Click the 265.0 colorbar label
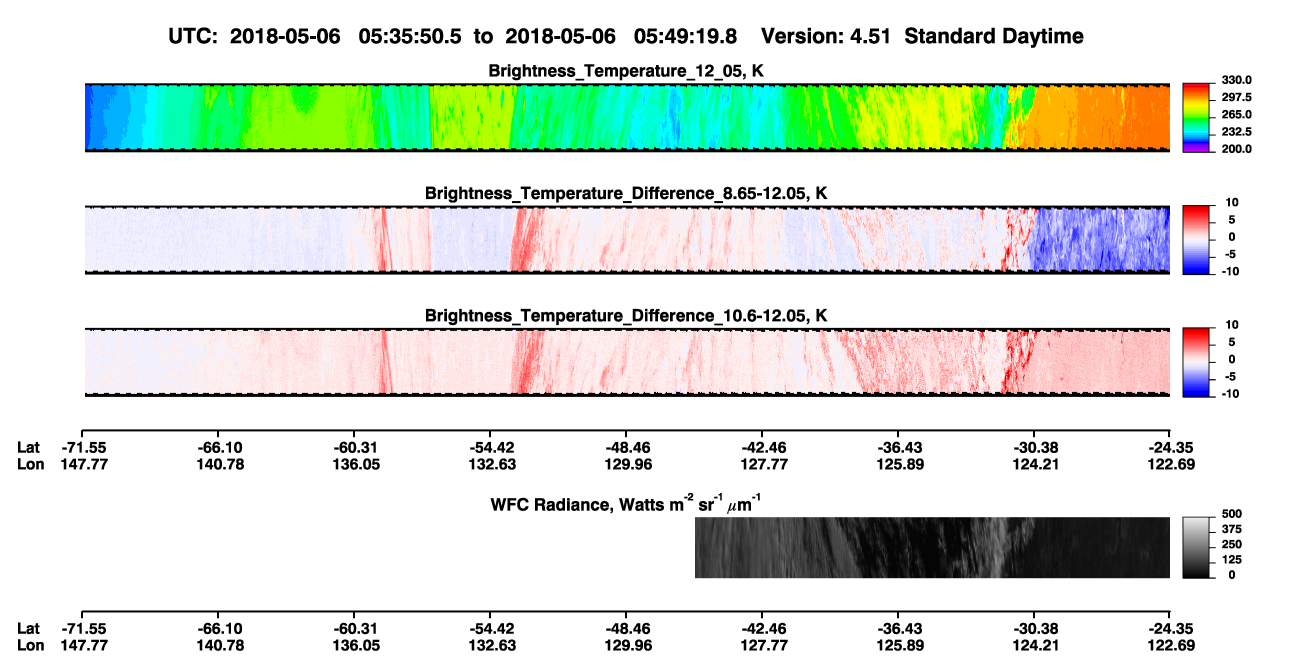Screen dimensions: 1300x667 coord(1236,115)
